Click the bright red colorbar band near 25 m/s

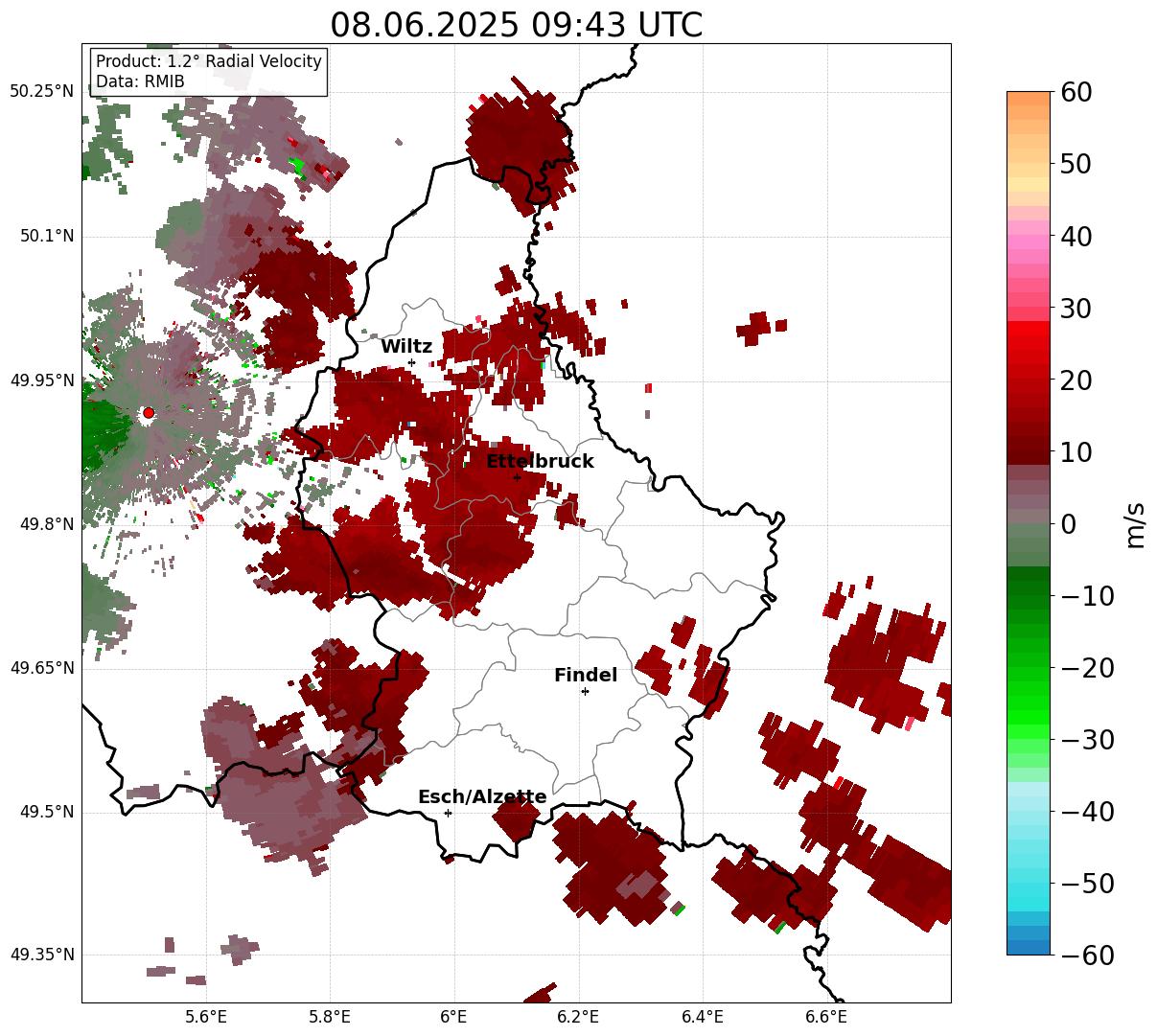pyautogui.click(x=1029, y=340)
